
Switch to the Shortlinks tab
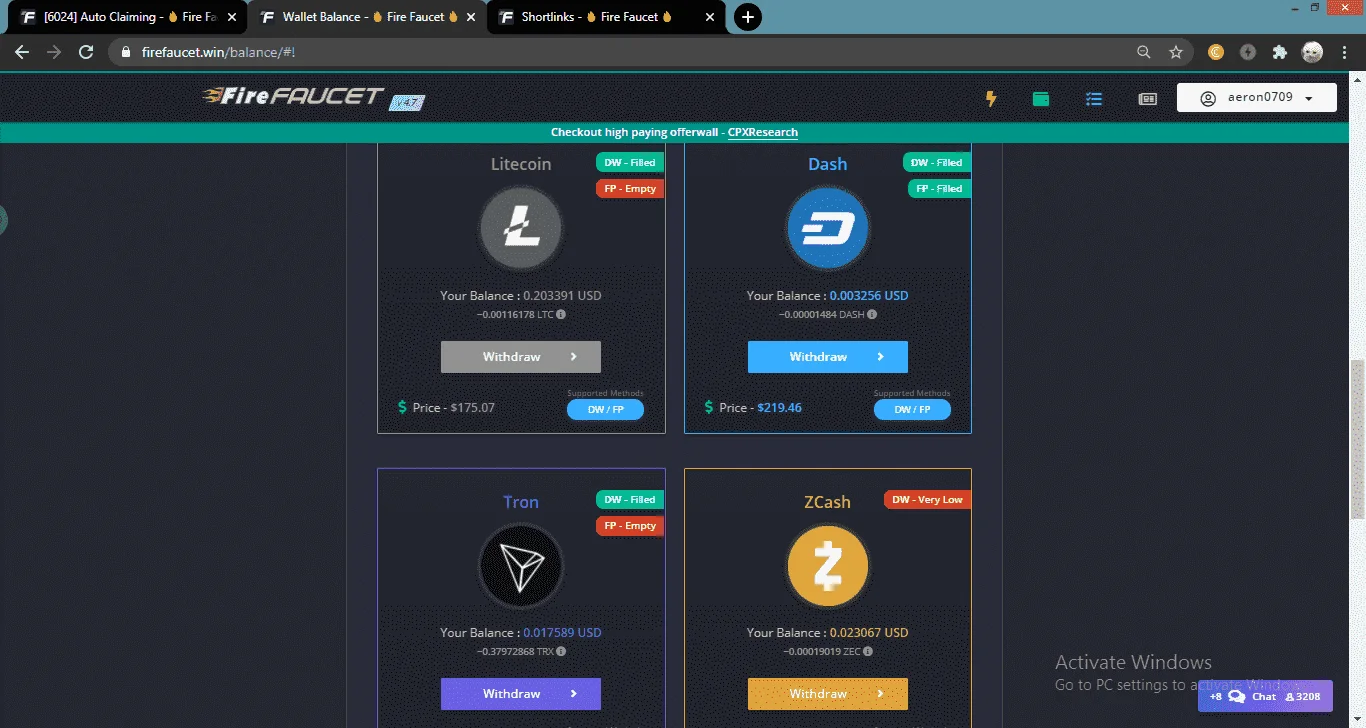point(605,17)
